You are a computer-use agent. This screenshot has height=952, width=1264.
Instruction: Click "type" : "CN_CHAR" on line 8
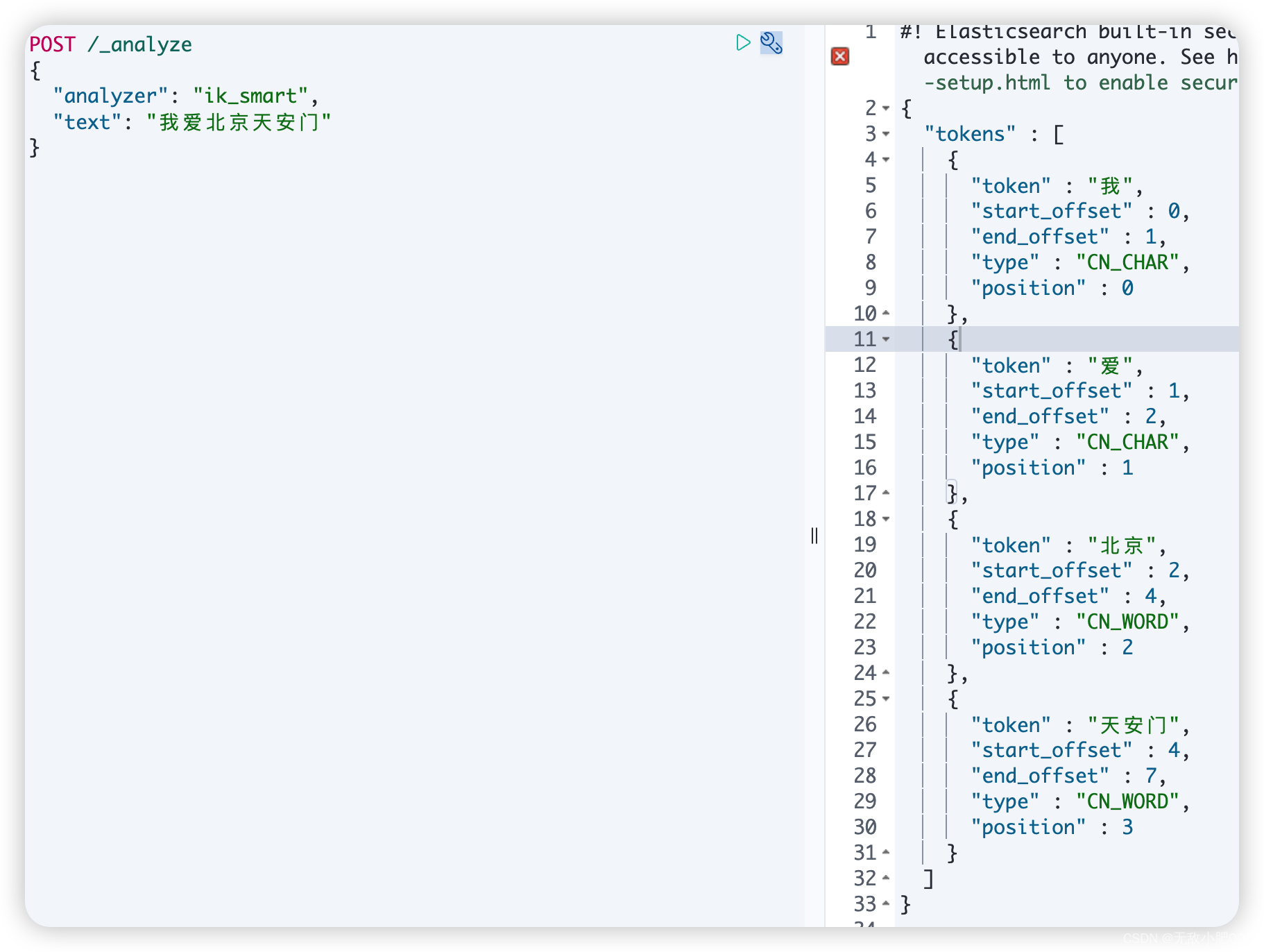coord(1080,262)
